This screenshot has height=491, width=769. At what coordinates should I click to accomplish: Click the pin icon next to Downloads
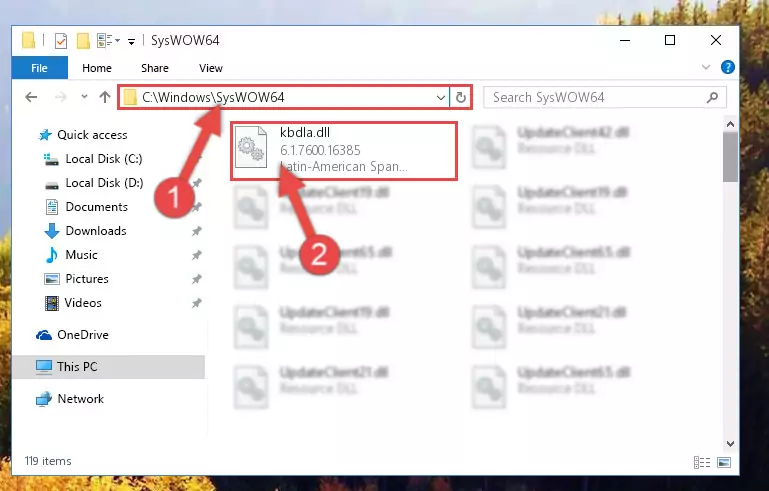click(x=197, y=231)
